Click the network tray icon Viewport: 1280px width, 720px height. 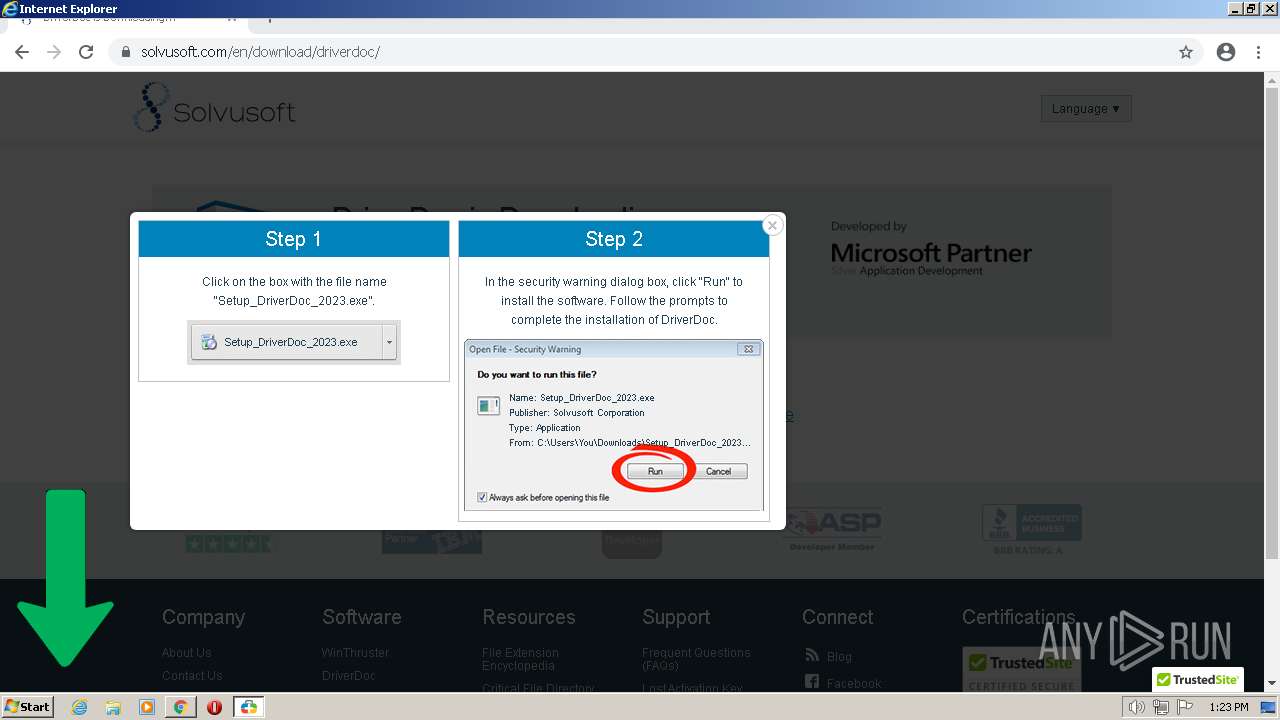point(1161,707)
